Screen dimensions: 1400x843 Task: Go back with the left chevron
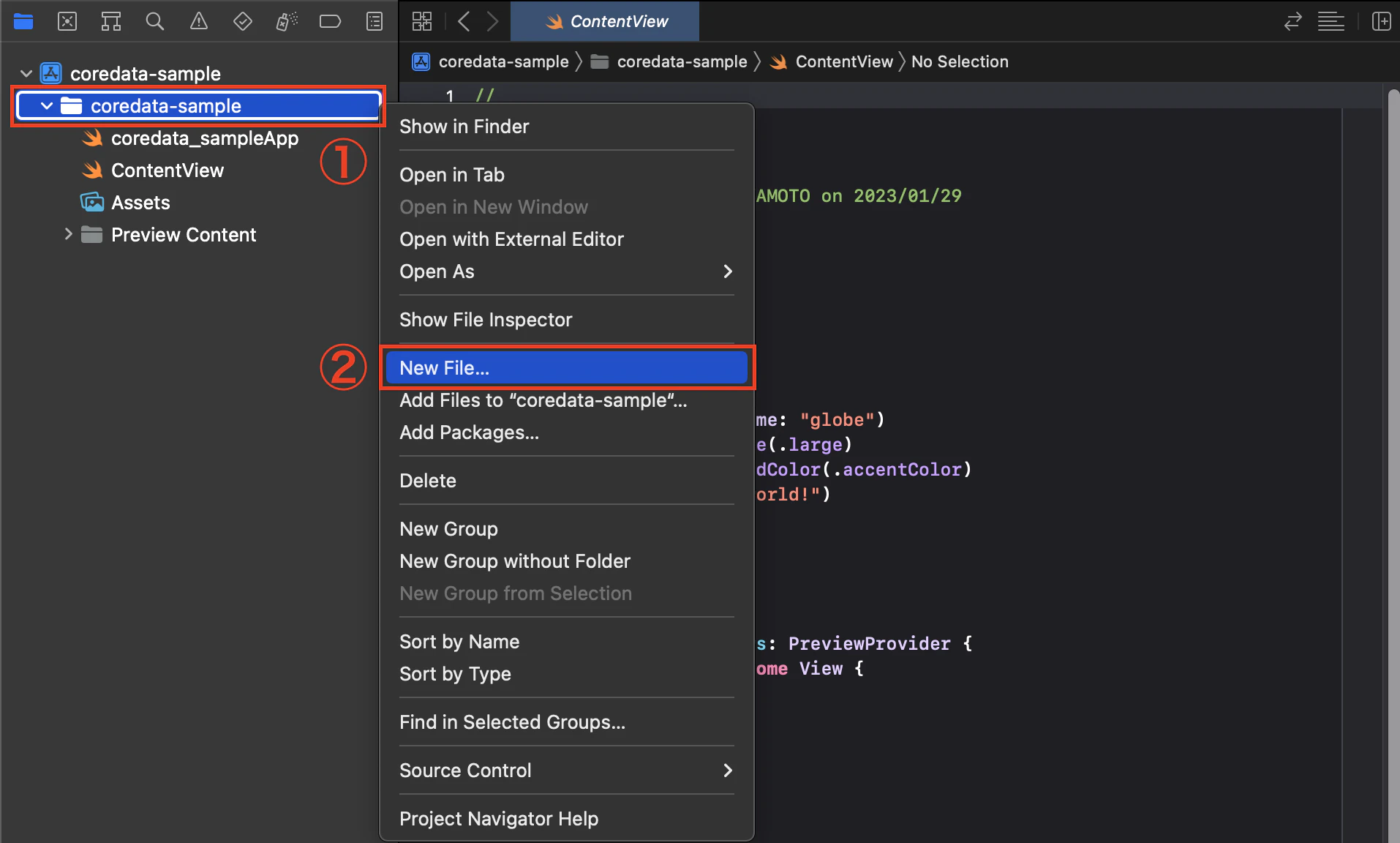[464, 21]
